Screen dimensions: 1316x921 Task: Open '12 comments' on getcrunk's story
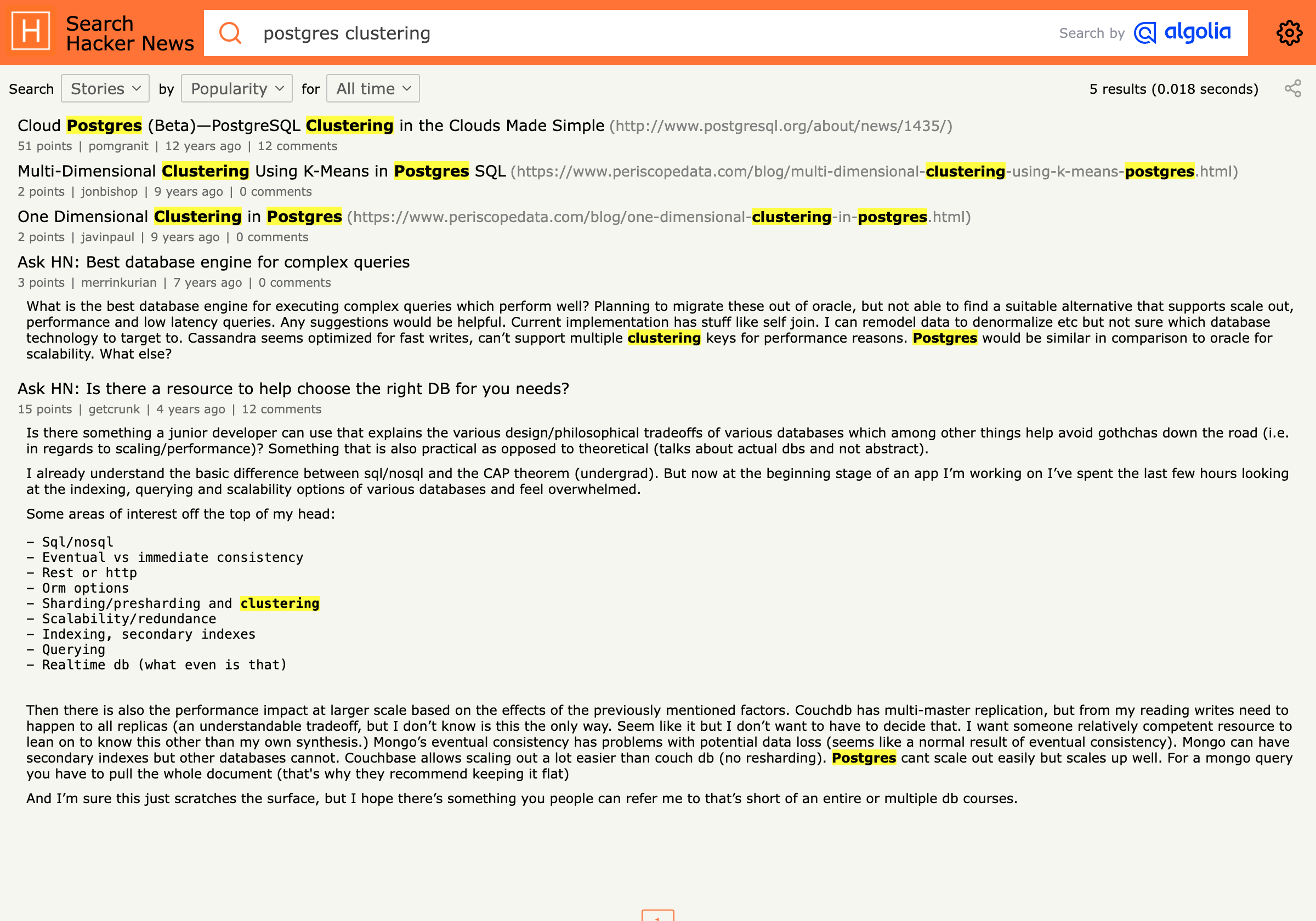click(281, 409)
